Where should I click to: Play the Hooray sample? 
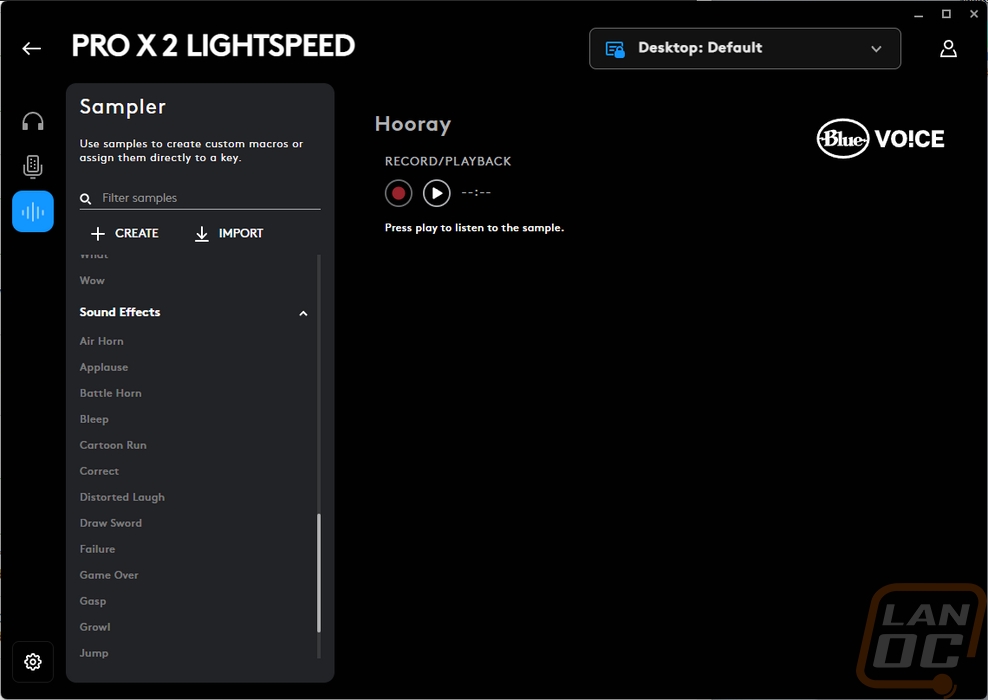click(x=437, y=193)
